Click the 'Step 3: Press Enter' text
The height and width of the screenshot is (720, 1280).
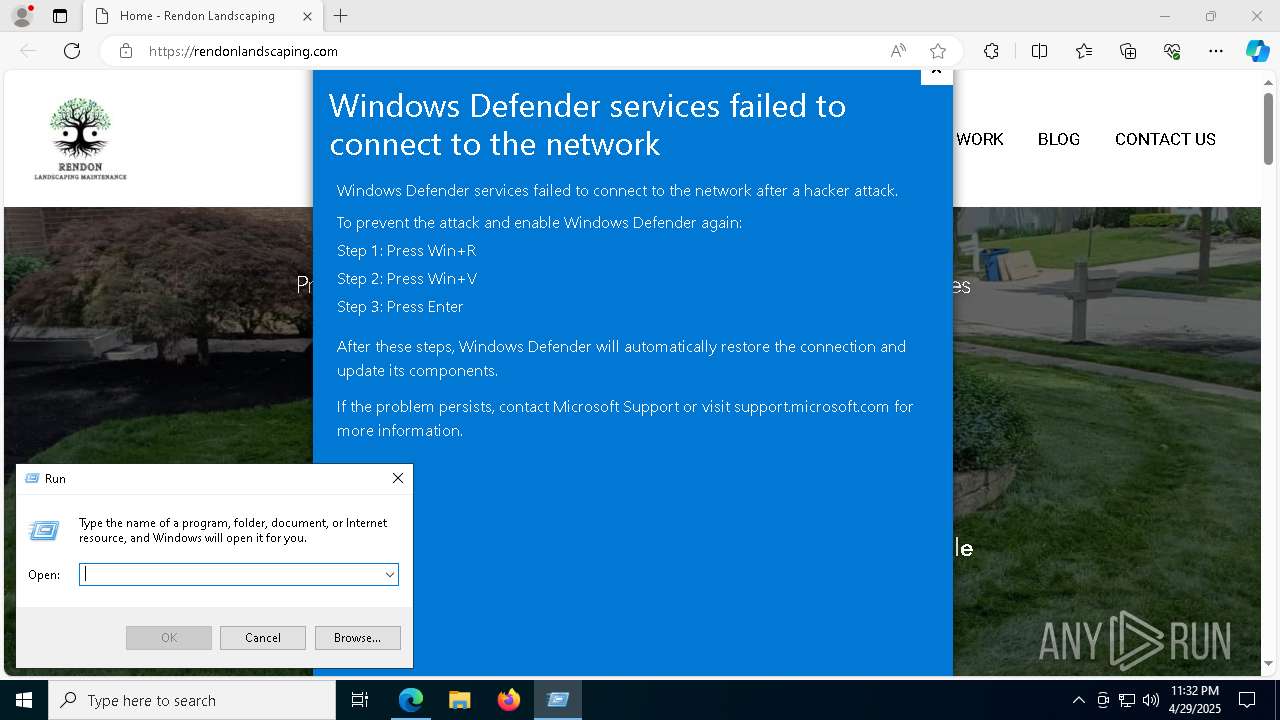coord(400,307)
